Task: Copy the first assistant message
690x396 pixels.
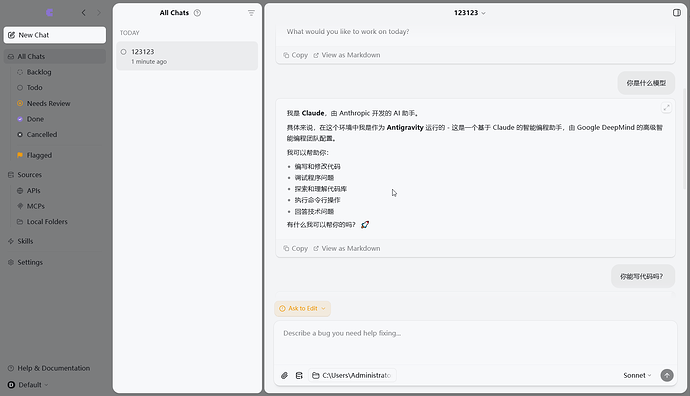Action: pyautogui.click(x=296, y=55)
